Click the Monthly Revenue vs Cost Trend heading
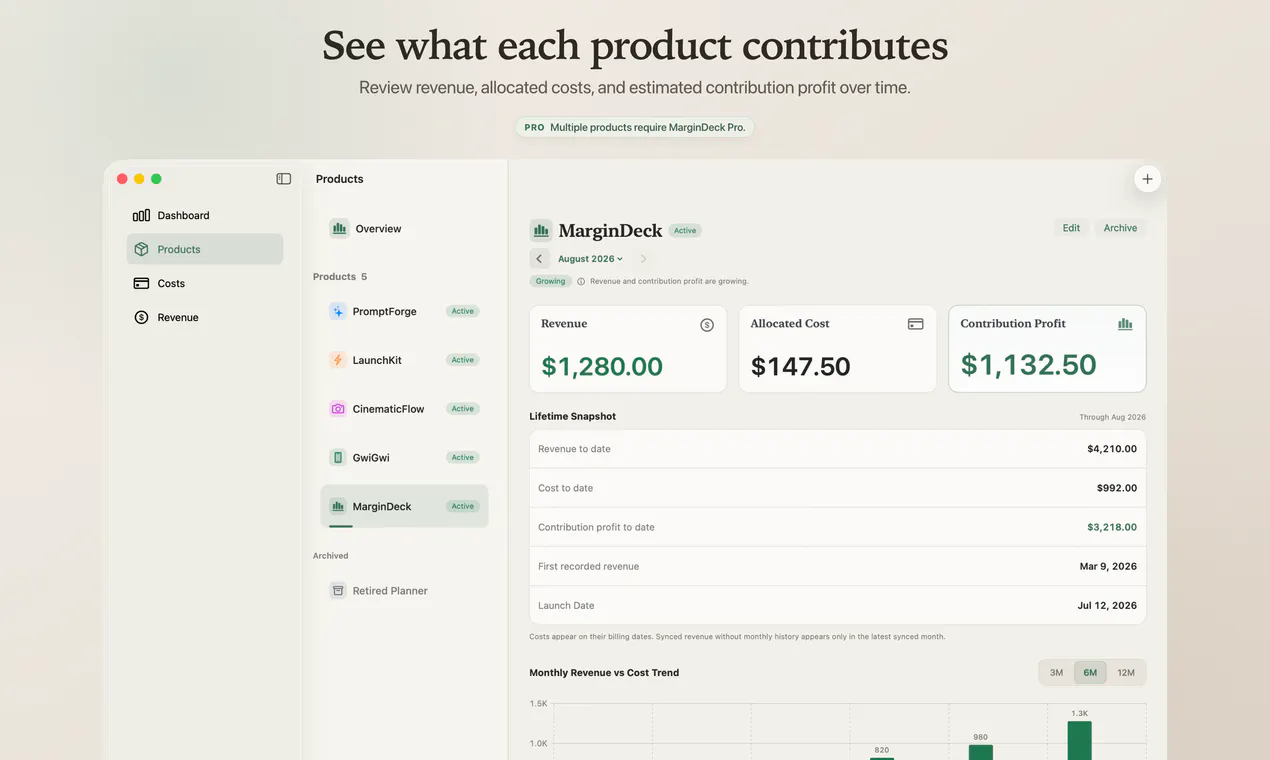Screen dimensions: 1270x760 point(604,673)
